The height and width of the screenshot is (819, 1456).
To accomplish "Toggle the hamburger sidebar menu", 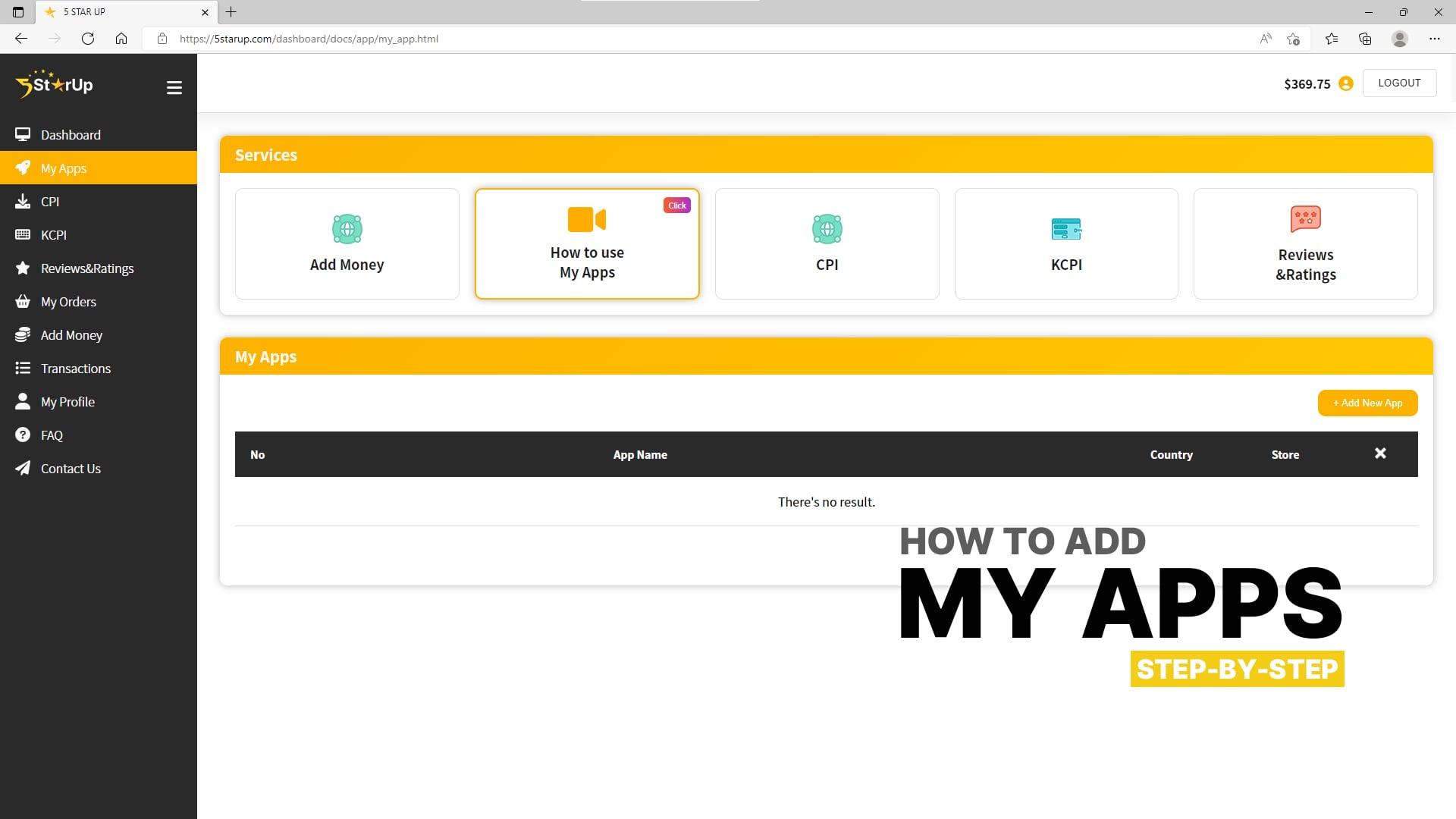I will [x=174, y=88].
